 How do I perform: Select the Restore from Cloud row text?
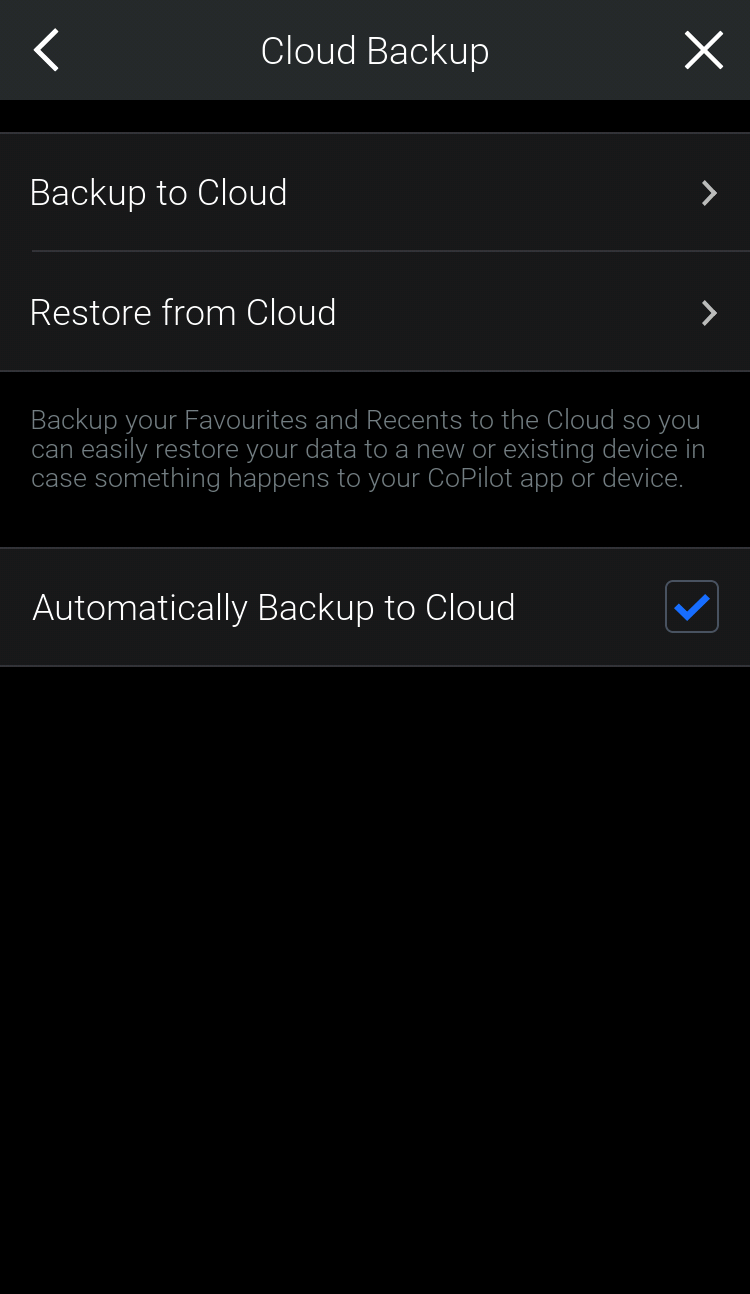coord(183,313)
